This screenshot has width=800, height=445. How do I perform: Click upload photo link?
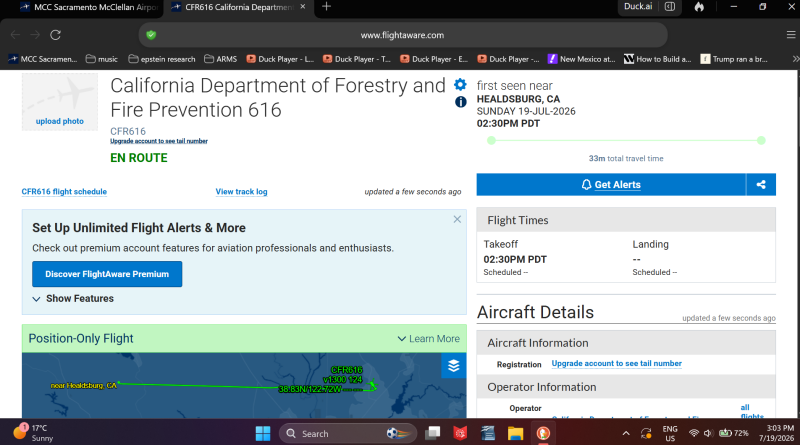(x=60, y=121)
